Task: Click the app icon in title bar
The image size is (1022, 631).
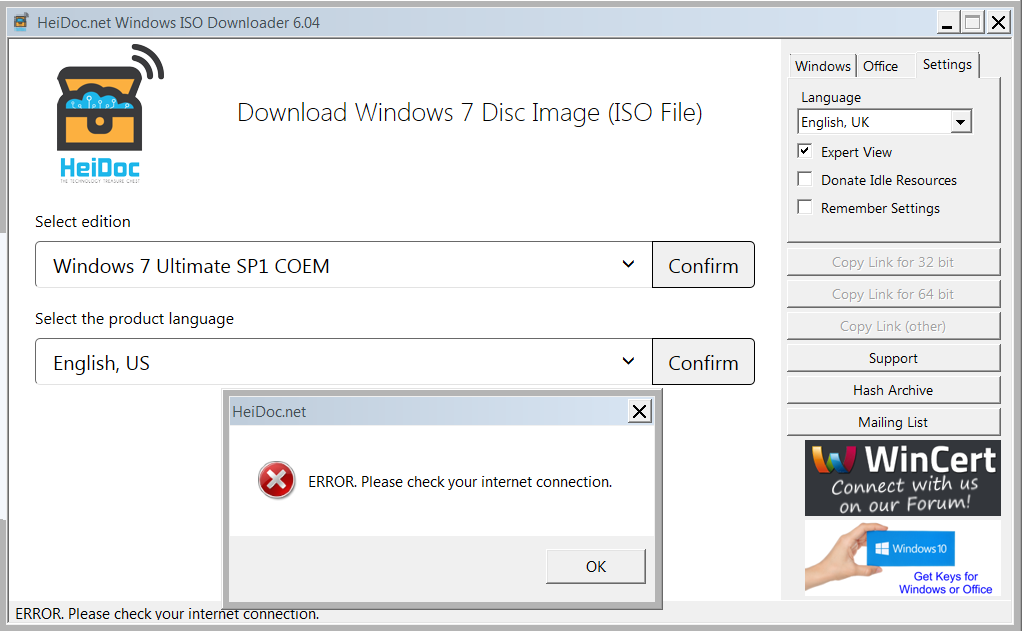Action: [x=21, y=22]
